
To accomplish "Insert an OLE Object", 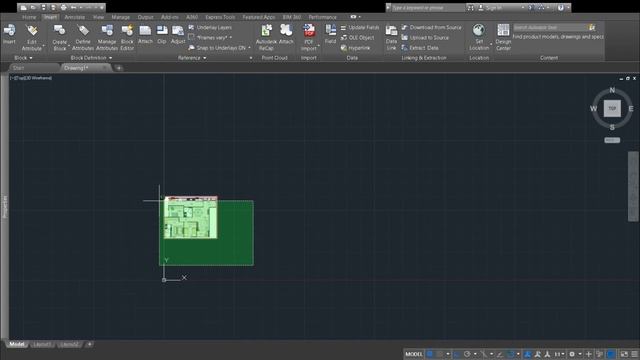I will pyautogui.click(x=357, y=38).
